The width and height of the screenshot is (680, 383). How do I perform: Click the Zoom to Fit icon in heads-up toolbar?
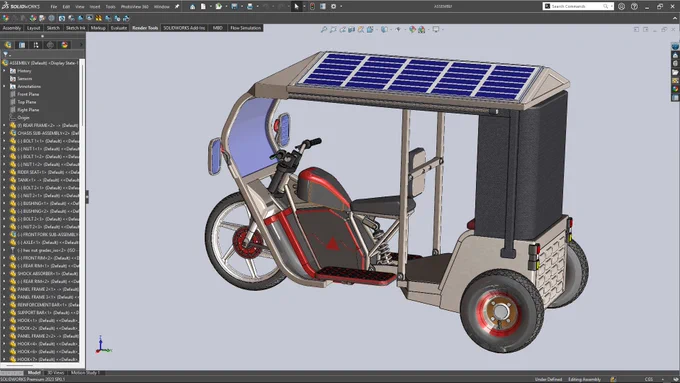pos(324,29)
